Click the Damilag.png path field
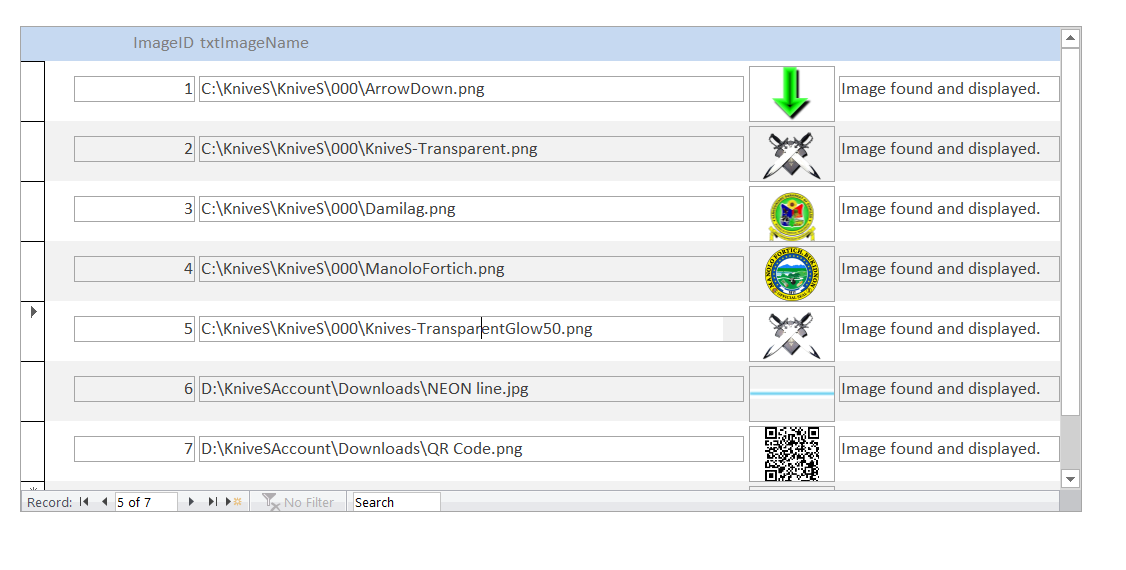This screenshot has height=570, width=1126. [471, 209]
